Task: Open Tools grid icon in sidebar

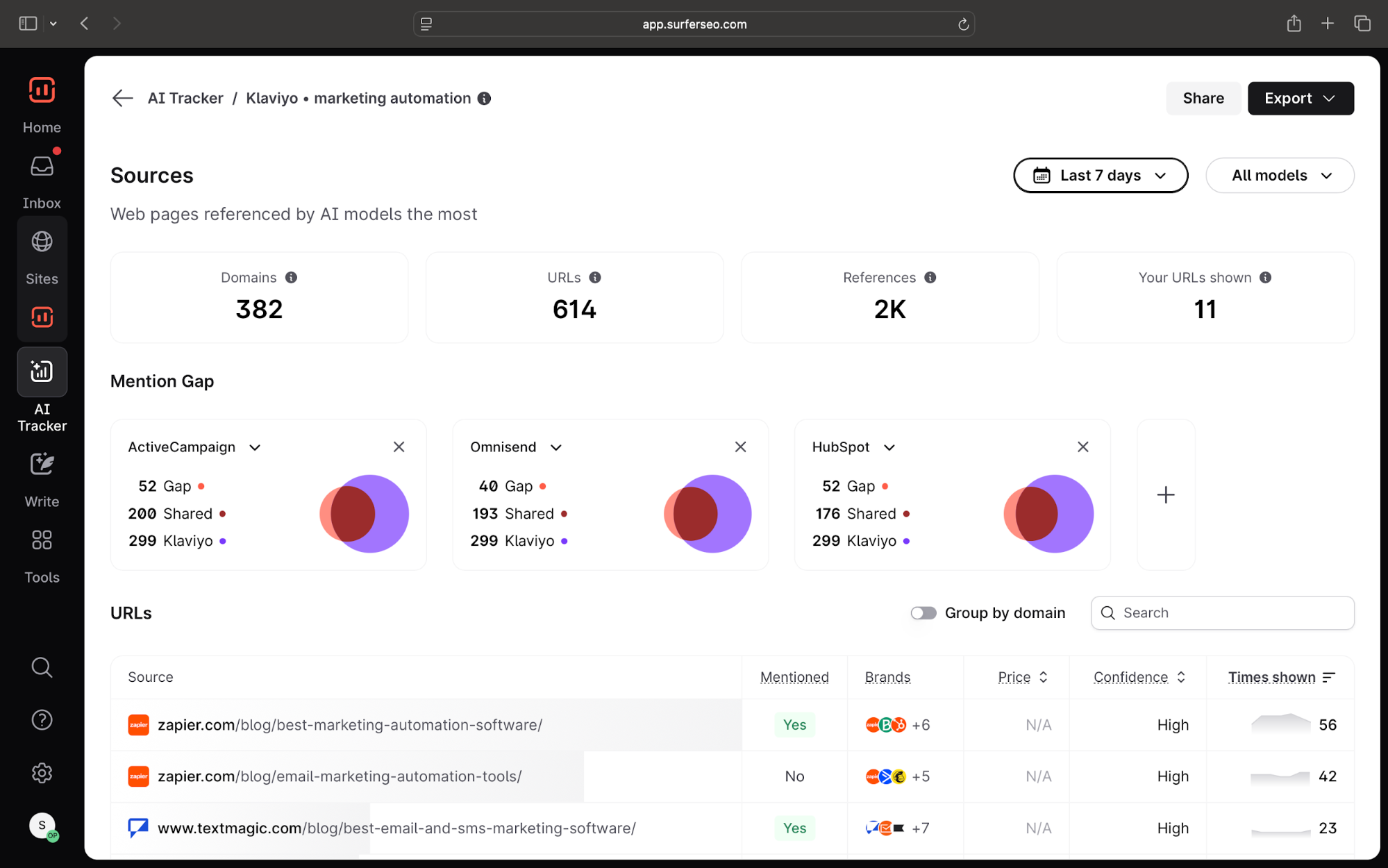Action: 42,540
